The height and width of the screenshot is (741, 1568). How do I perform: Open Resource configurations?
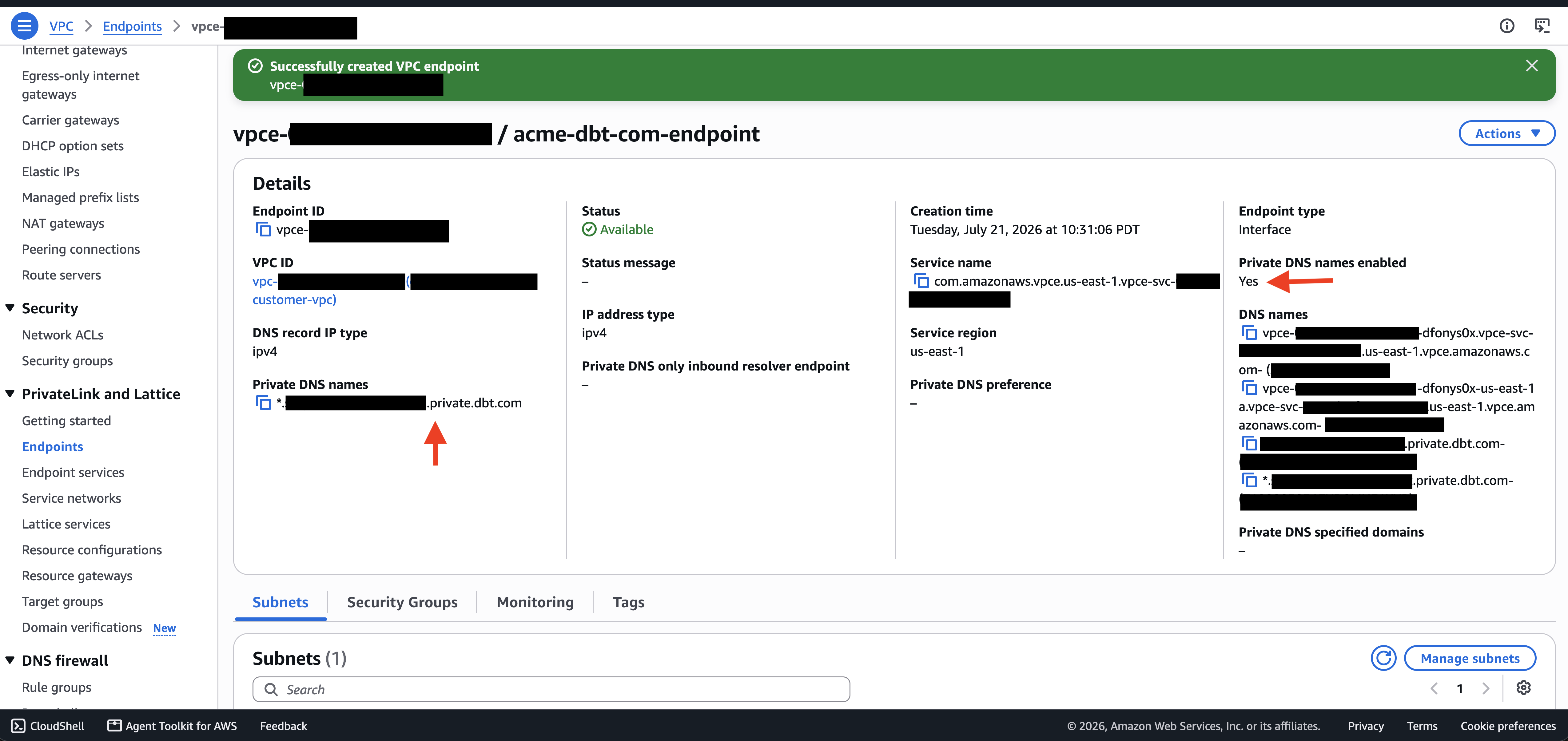click(x=92, y=550)
